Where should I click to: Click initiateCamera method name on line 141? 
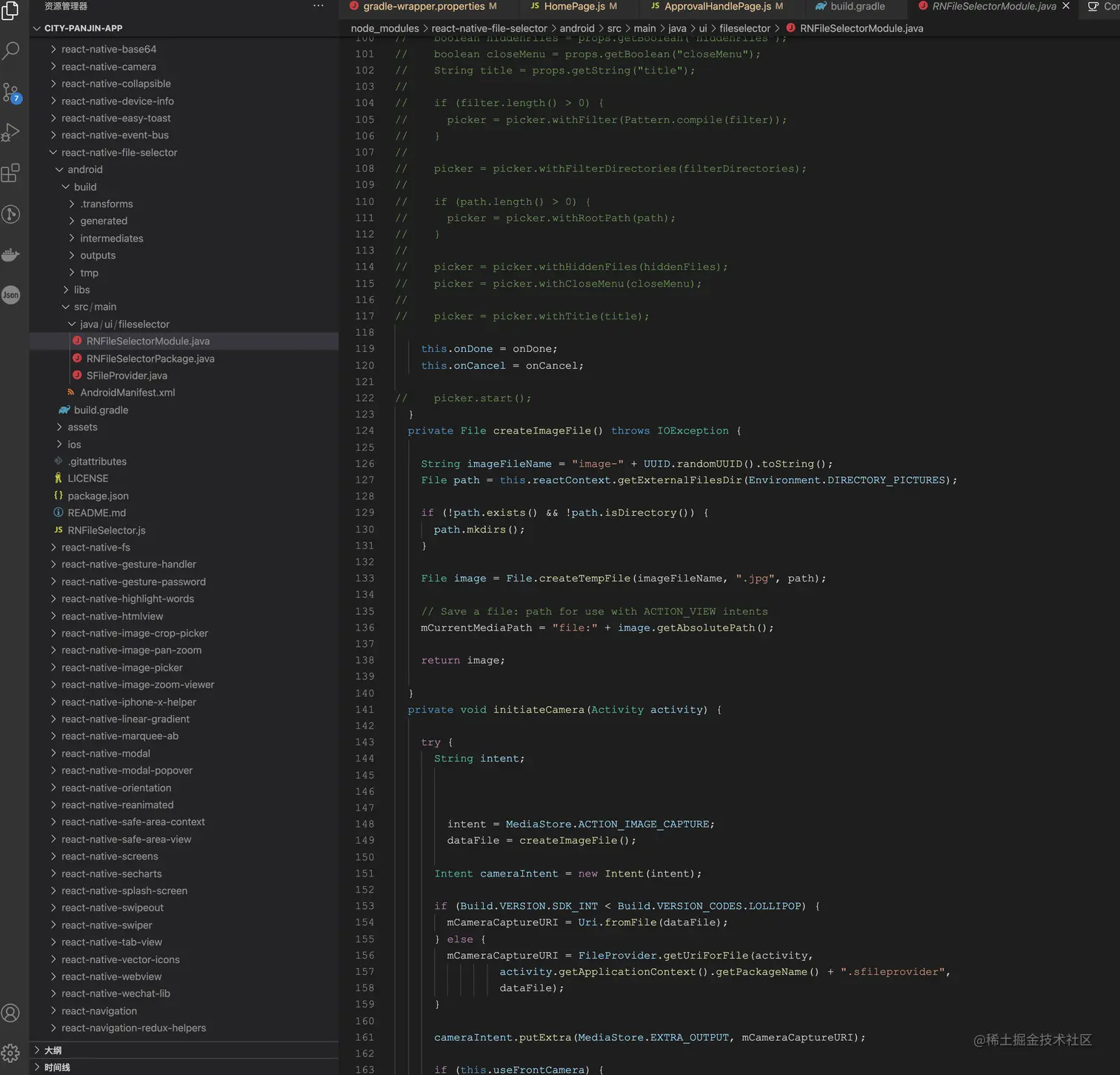point(539,710)
